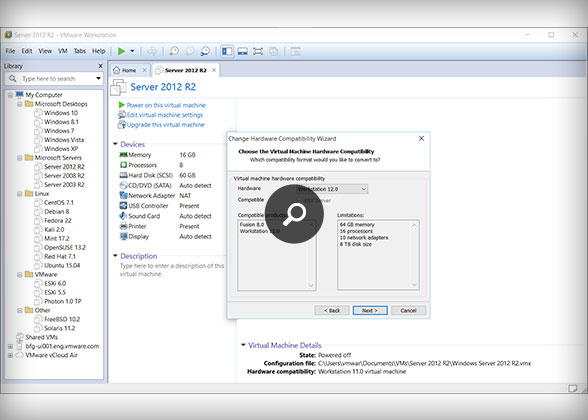588x420 pixels.
Task: Click the USB Controller device icon
Action: [123, 206]
